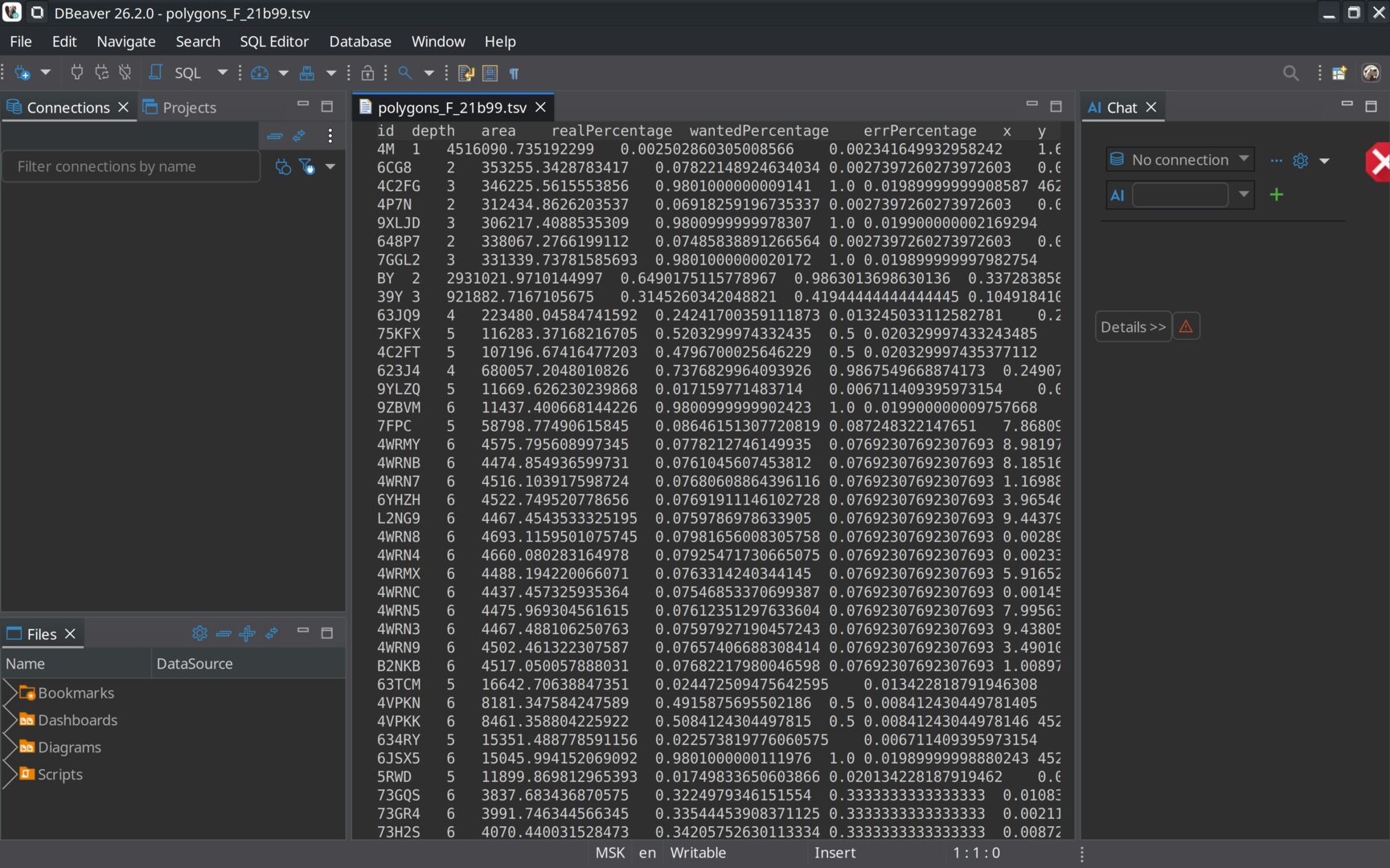The image size is (1390, 868).
Task: Open the Connections panel three-dot view menu
Action: [x=330, y=136]
